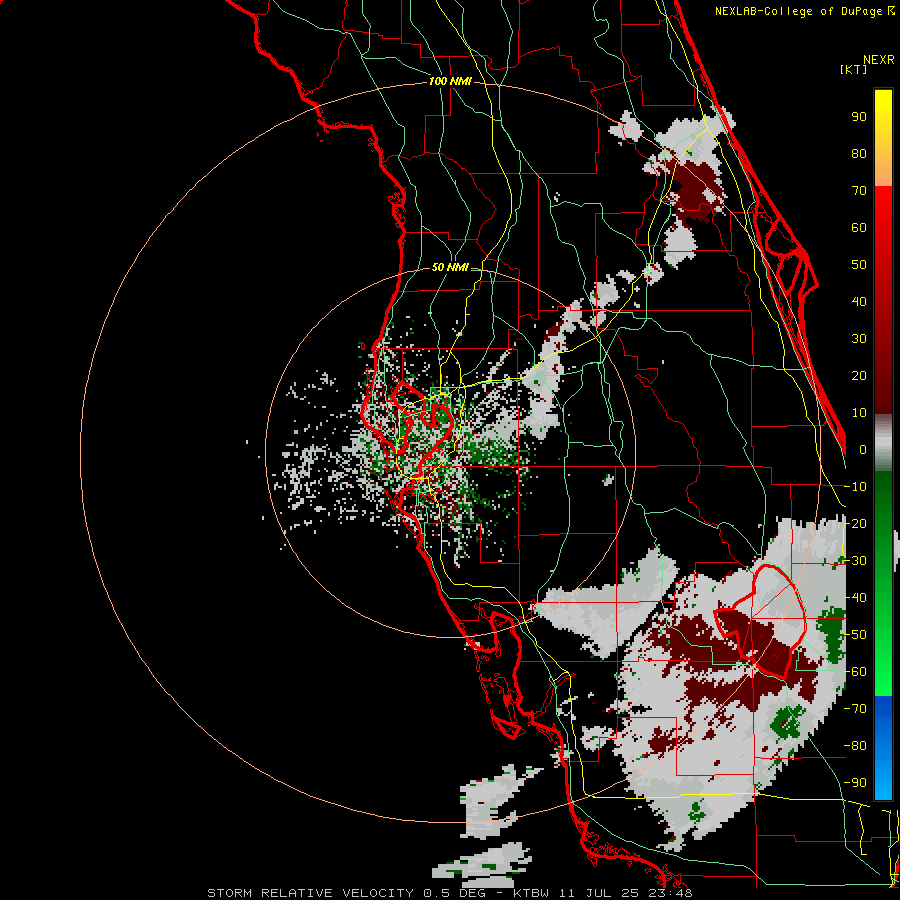Click the NEXR label above the color scale
The image size is (900, 900).
879,60
